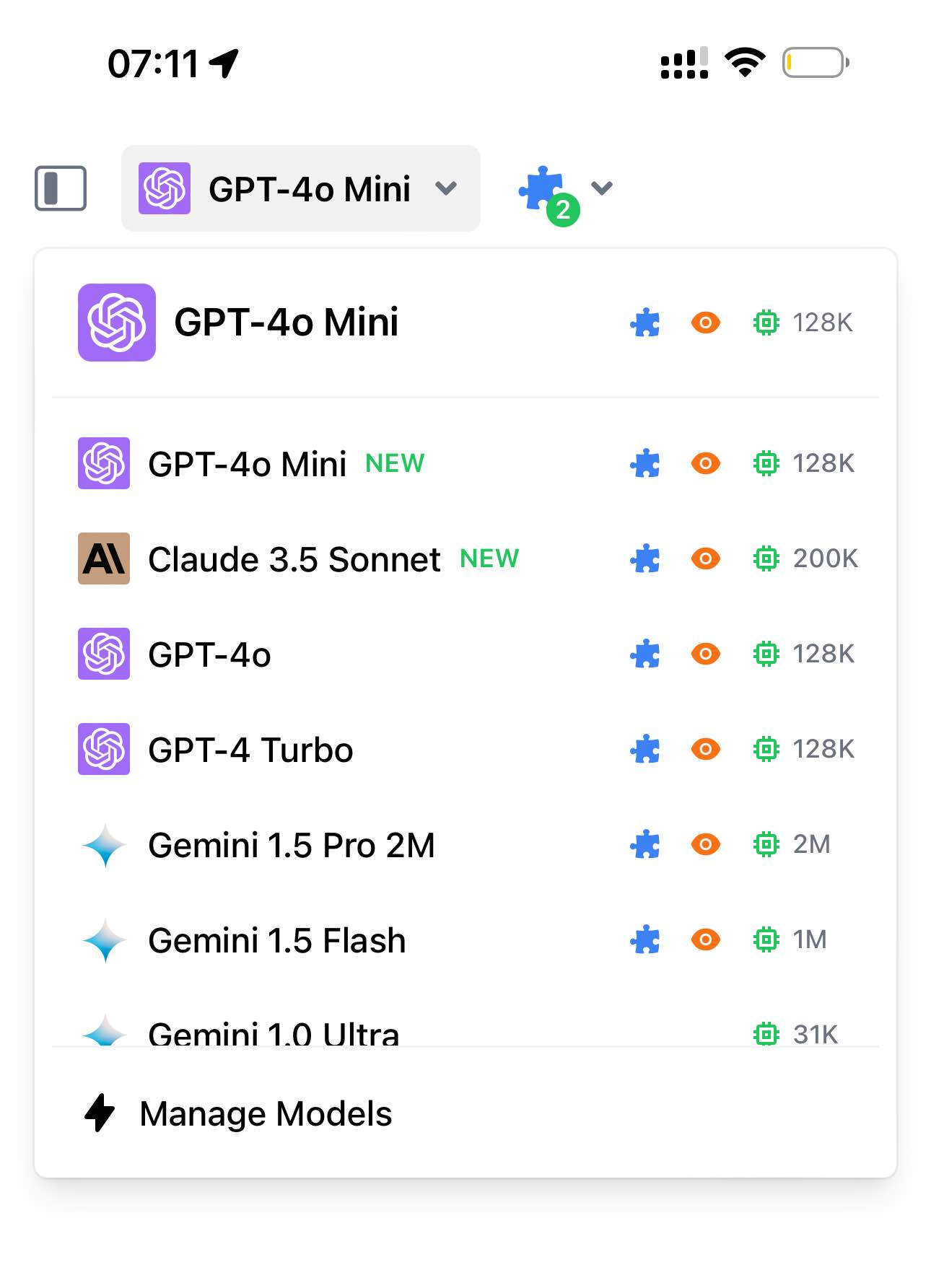Click the current GPT-4o Mini header entry
Viewport: 931px width, 1288px height.
(x=465, y=323)
